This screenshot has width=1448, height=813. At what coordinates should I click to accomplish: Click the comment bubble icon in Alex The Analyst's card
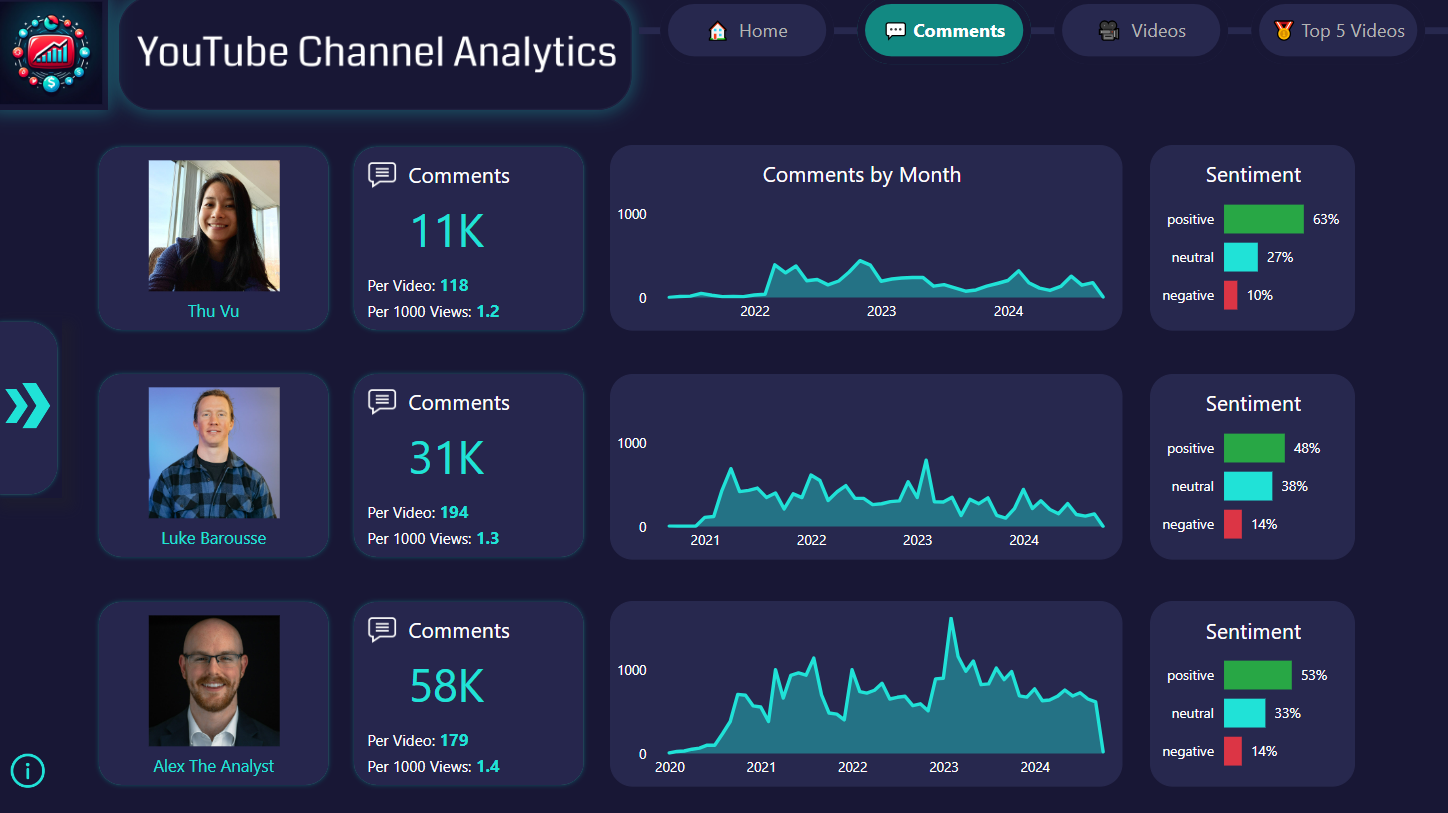pos(382,630)
